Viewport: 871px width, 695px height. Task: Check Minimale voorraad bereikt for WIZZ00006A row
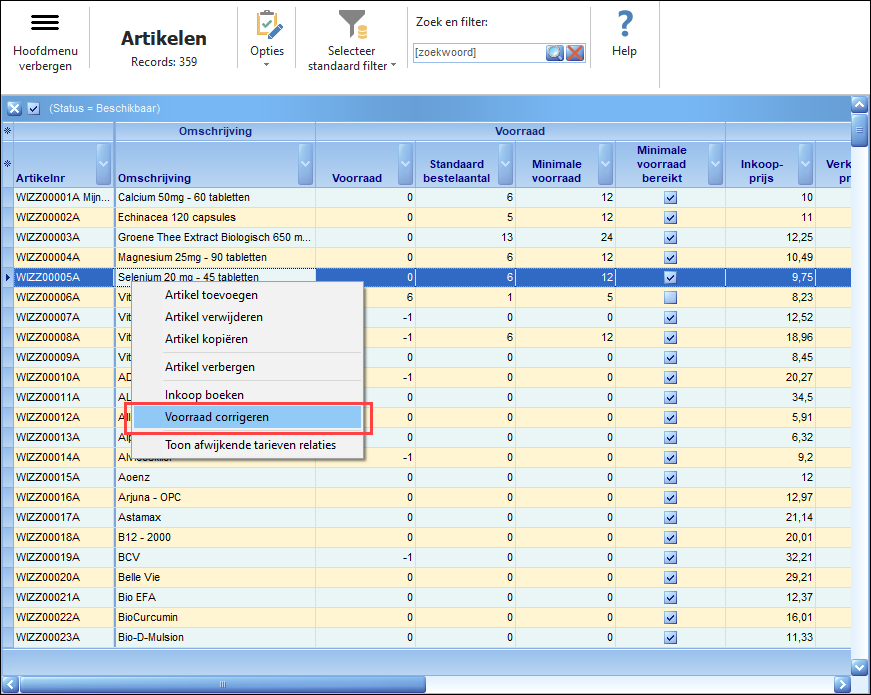[x=670, y=298]
